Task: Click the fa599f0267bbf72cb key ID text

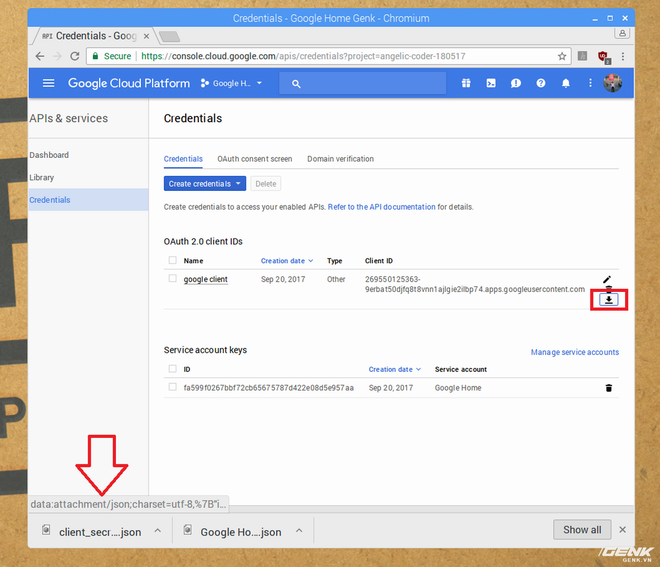Action: pos(269,388)
